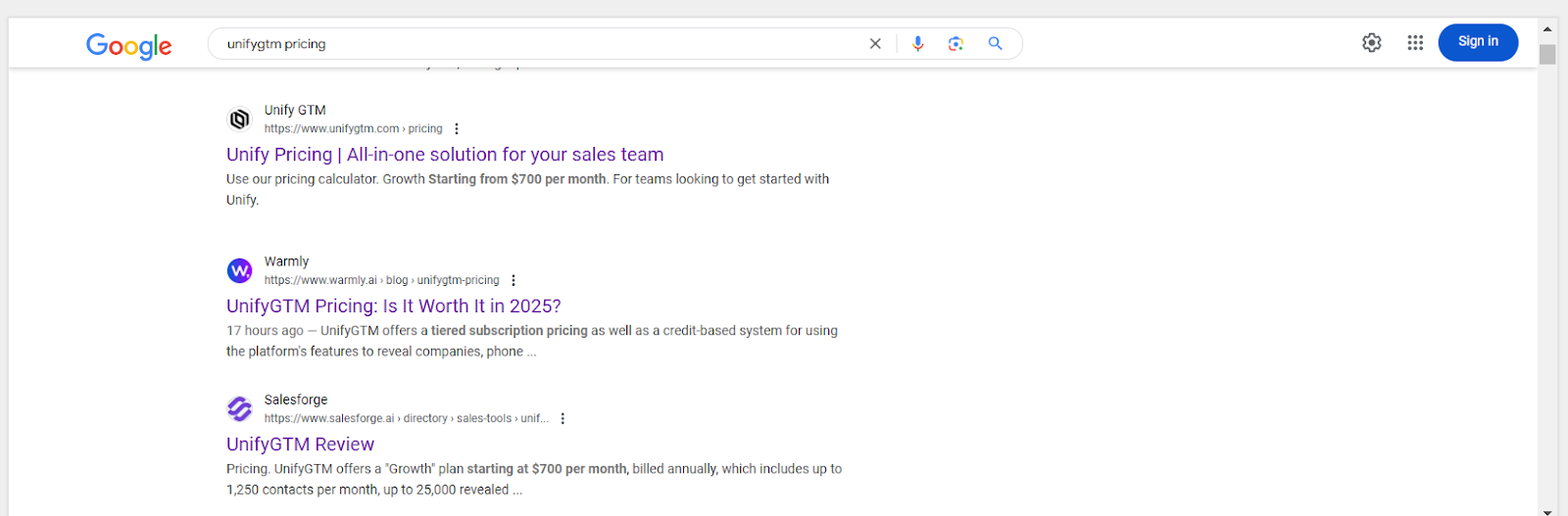Click the unifygtm.com pricing URL breadcrumb
The image size is (1568, 516).
[354, 129]
